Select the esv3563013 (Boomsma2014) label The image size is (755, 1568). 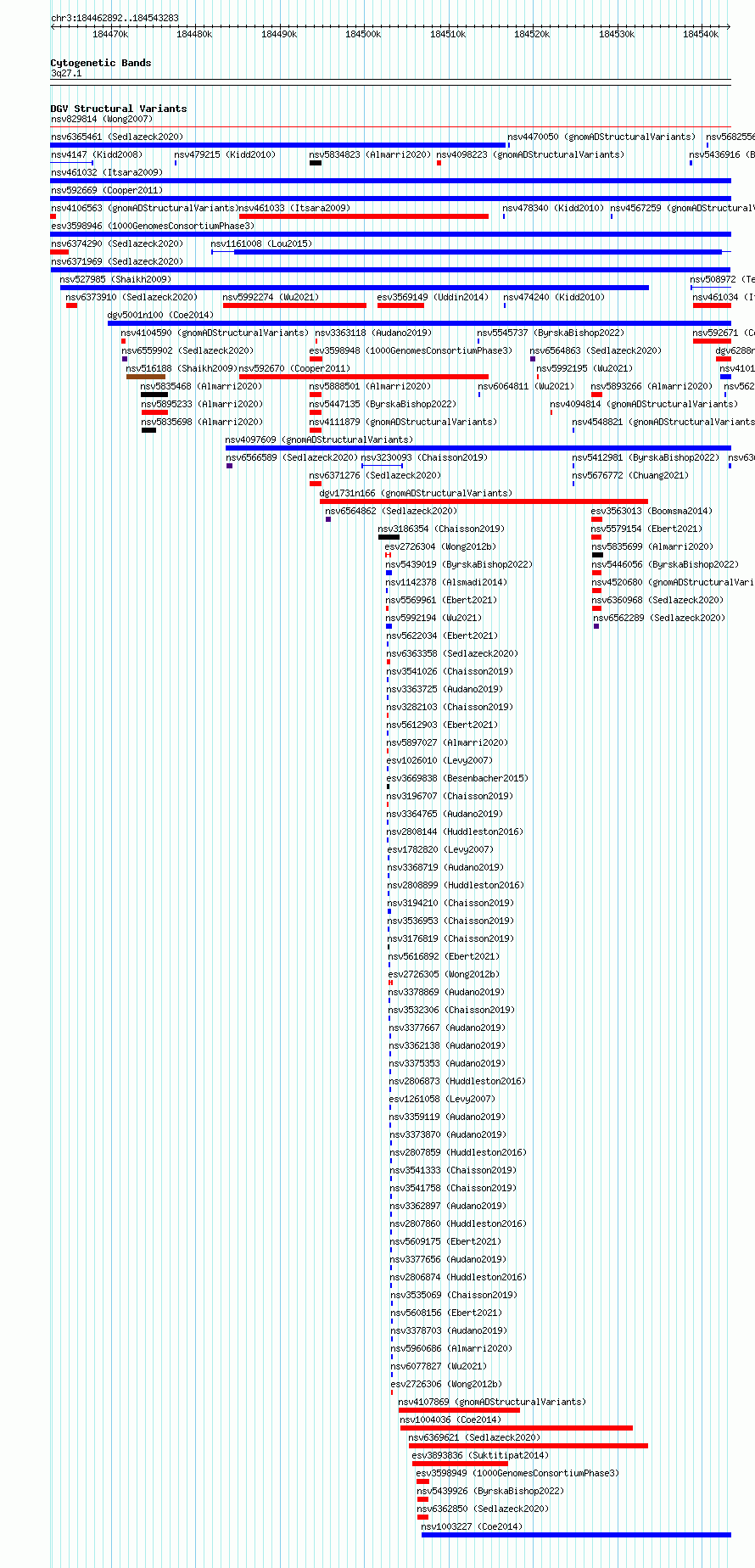[652, 511]
